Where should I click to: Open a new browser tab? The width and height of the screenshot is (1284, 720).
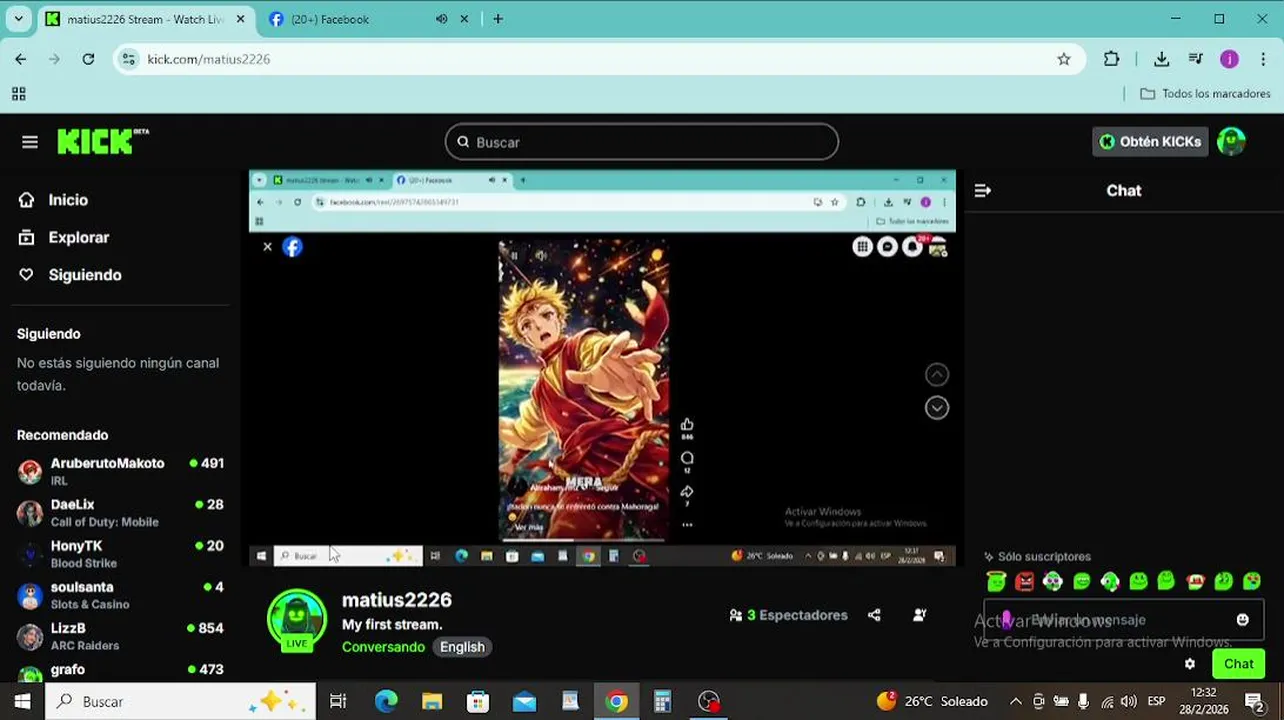click(x=498, y=19)
